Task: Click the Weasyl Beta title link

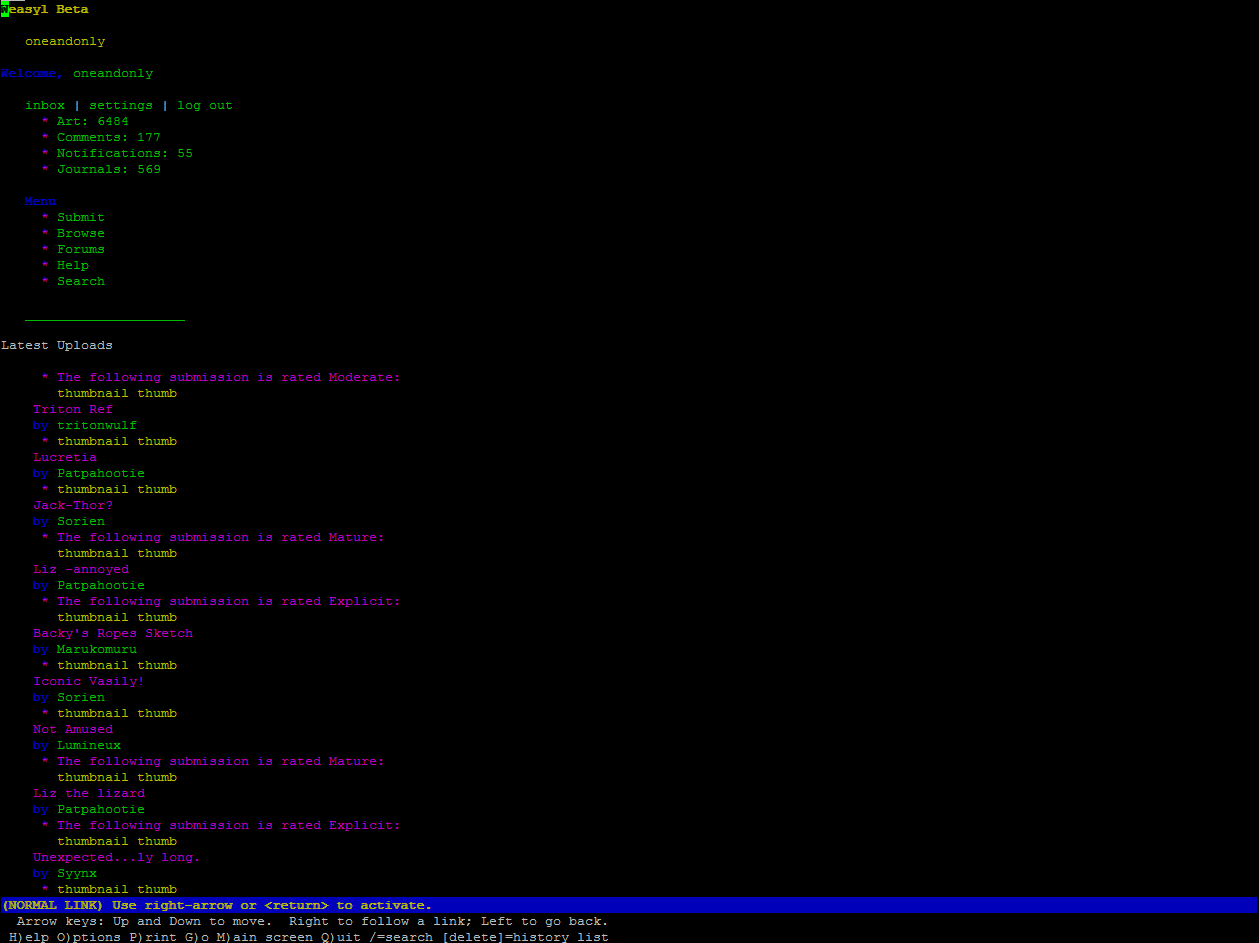Action: [44, 9]
